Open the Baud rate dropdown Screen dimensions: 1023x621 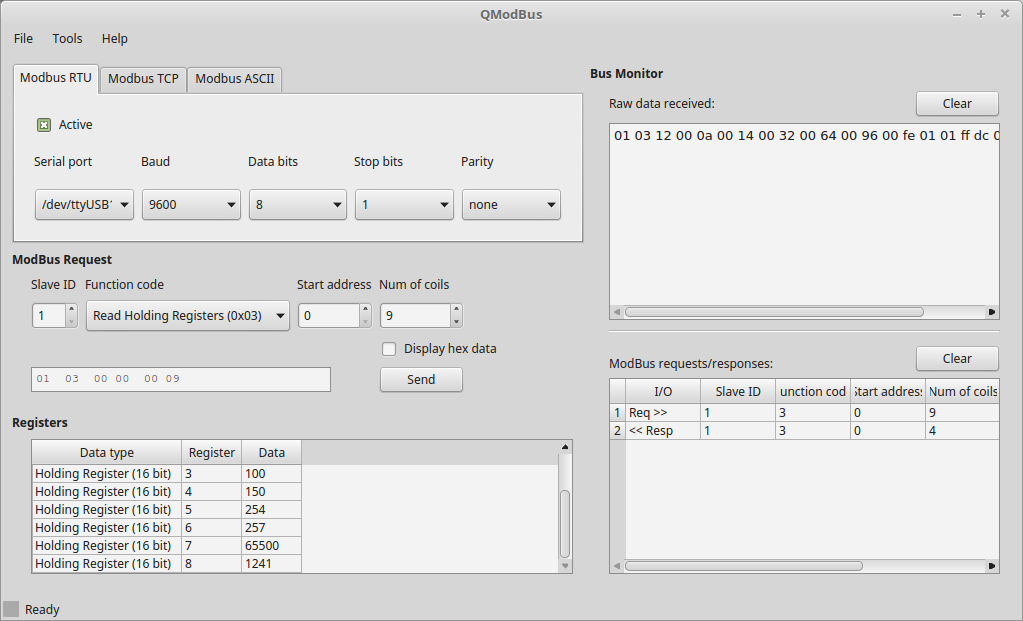coord(191,204)
